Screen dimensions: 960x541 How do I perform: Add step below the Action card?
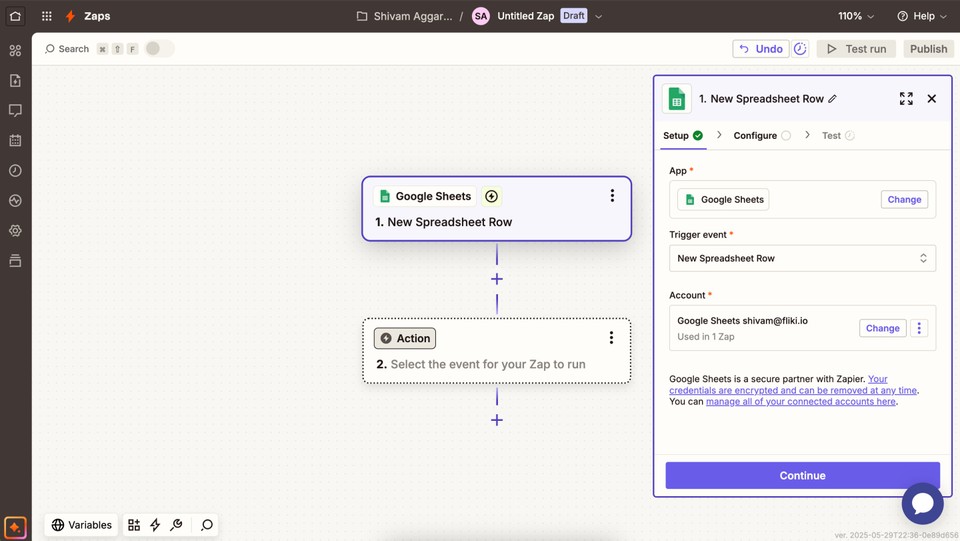497,420
